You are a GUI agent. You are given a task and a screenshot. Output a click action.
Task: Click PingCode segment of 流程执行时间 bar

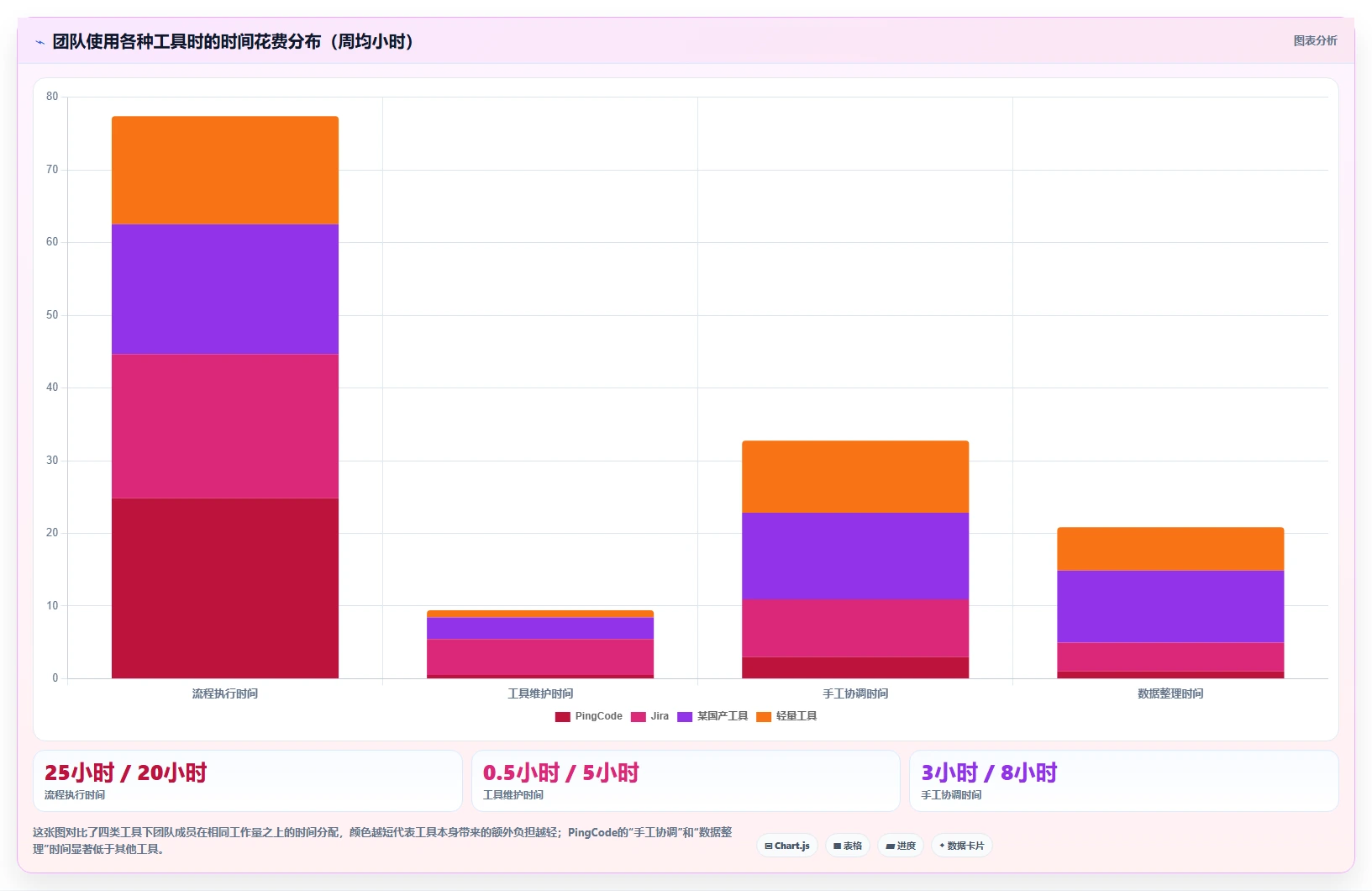225,588
